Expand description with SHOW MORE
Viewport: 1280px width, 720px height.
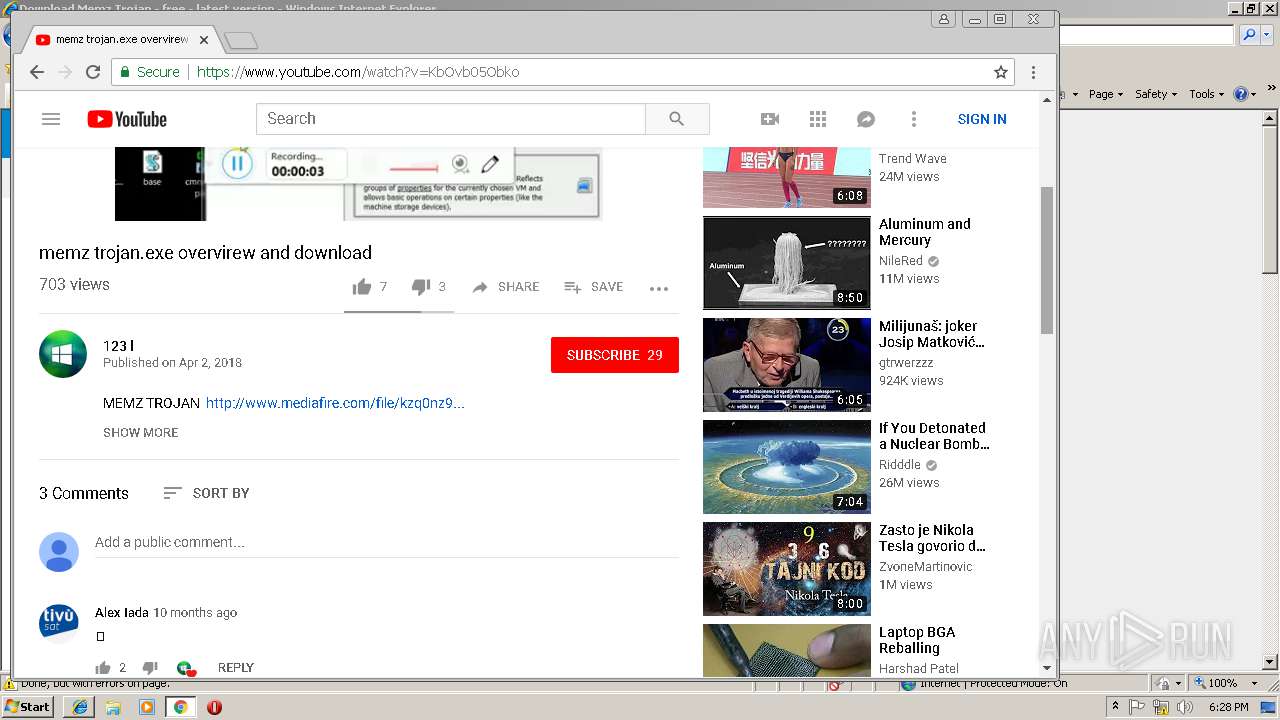[x=141, y=433]
